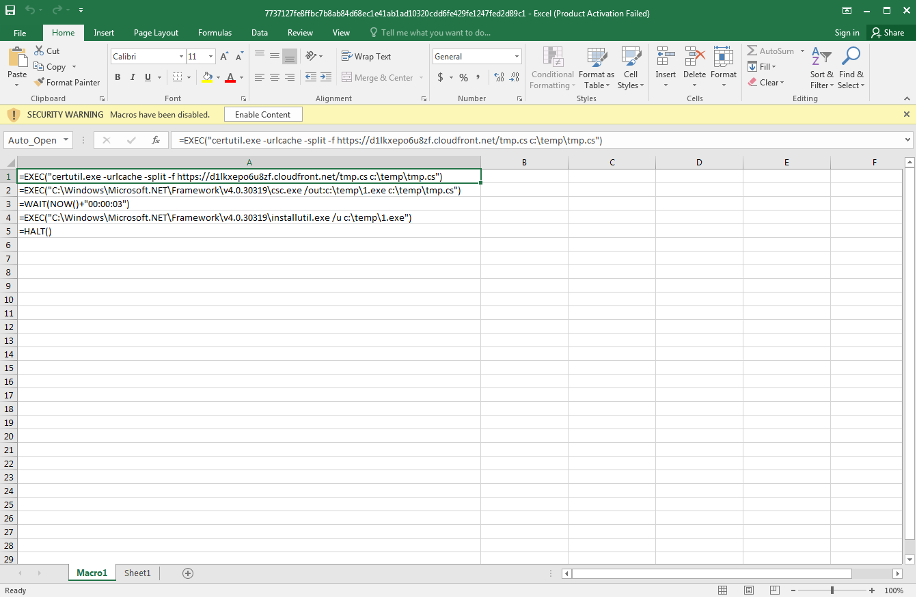Expand the Name Box dropdown
The height and width of the screenshot is (597, 916).
click(x=66, y=140)
